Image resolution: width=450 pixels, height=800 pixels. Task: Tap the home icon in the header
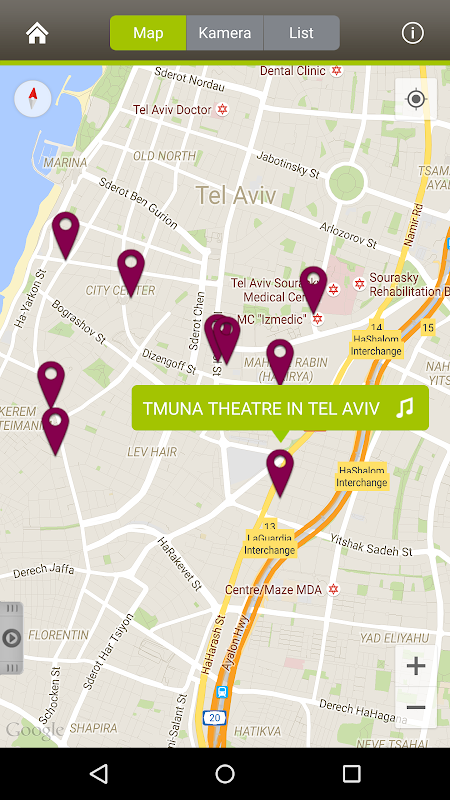click(37, 33)
